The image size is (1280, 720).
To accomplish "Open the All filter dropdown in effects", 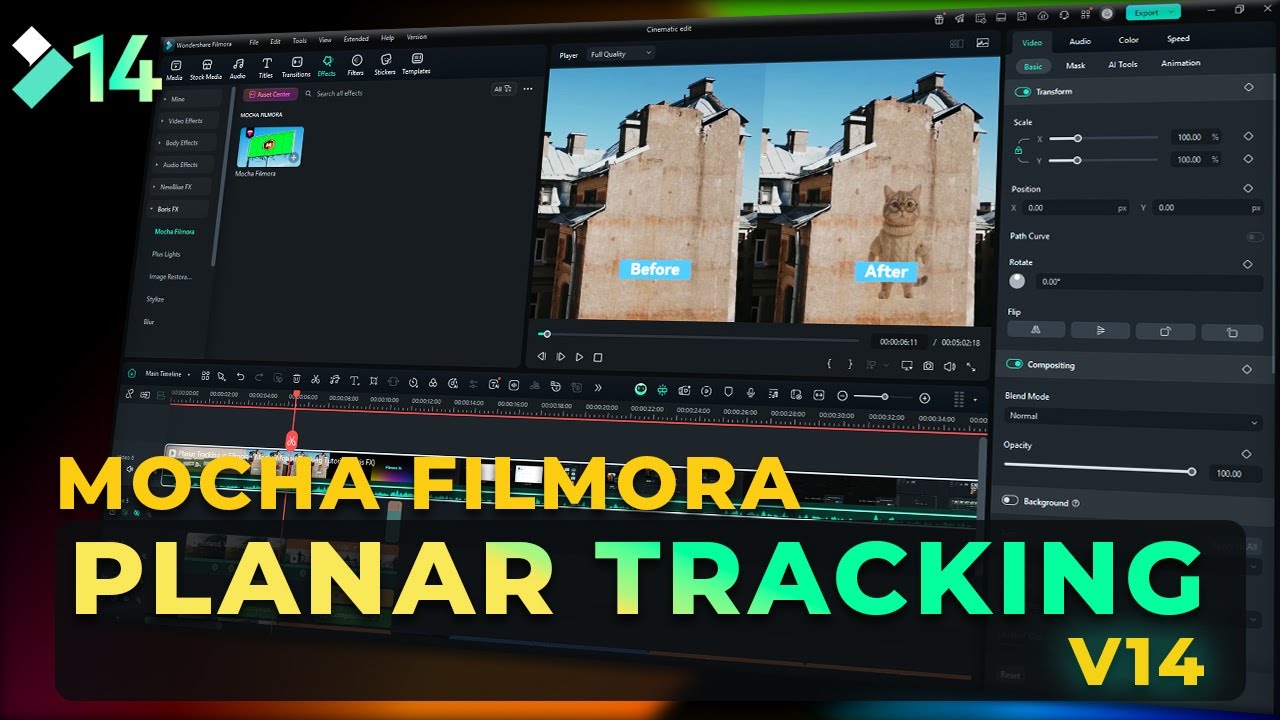I will click(x=503, y=88).
